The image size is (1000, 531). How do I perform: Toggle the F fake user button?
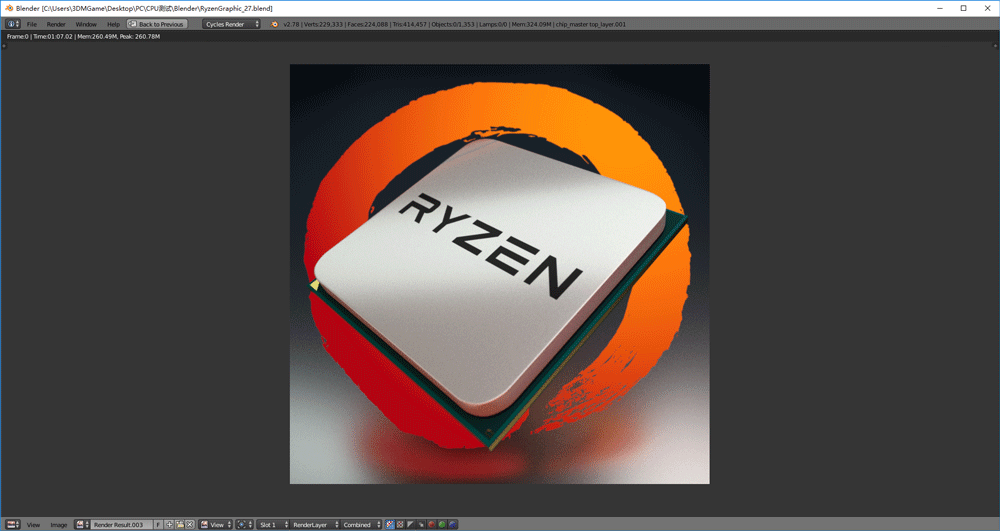pos(158,524)
